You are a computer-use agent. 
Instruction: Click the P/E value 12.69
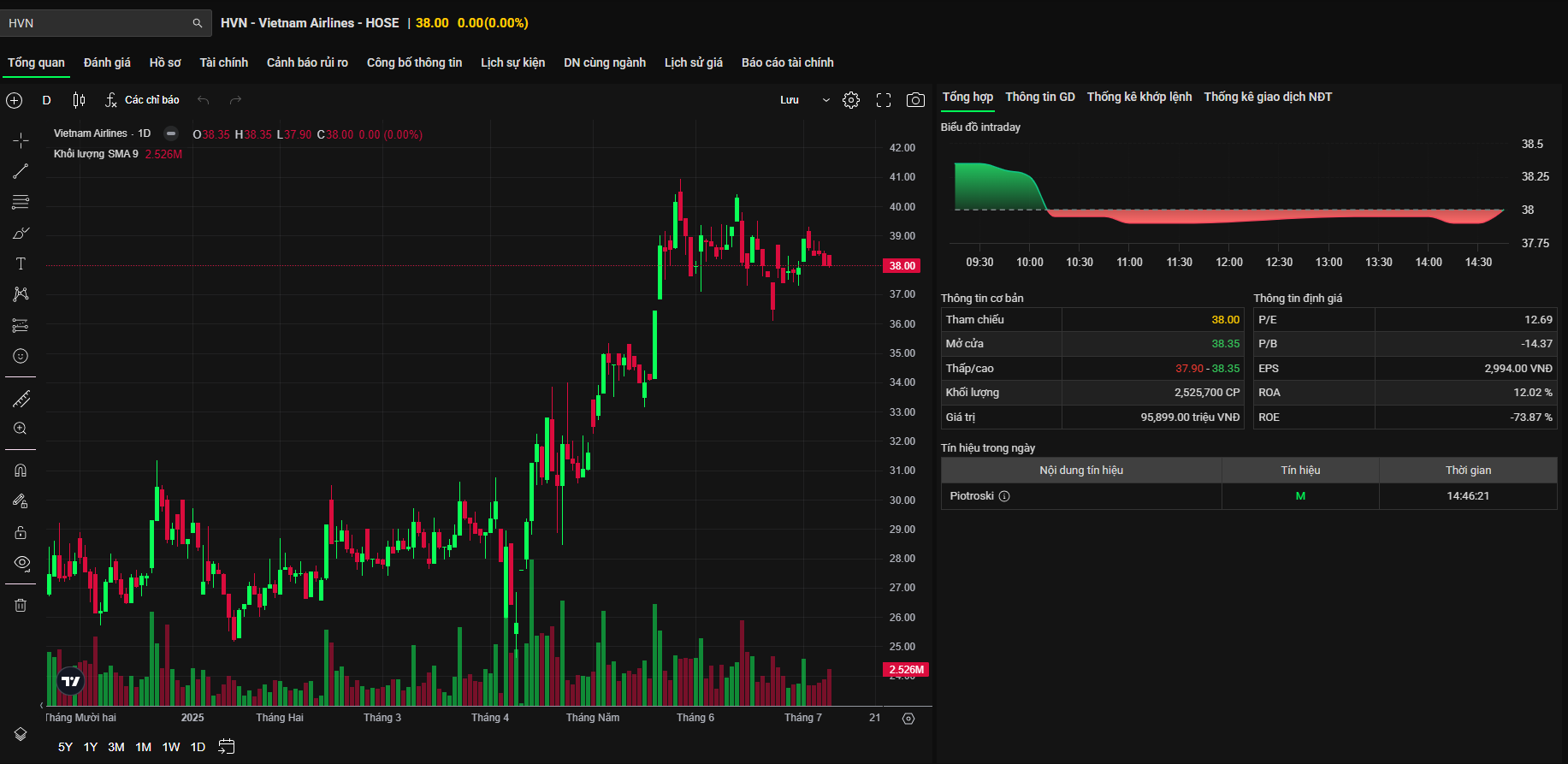(1538, 320)
